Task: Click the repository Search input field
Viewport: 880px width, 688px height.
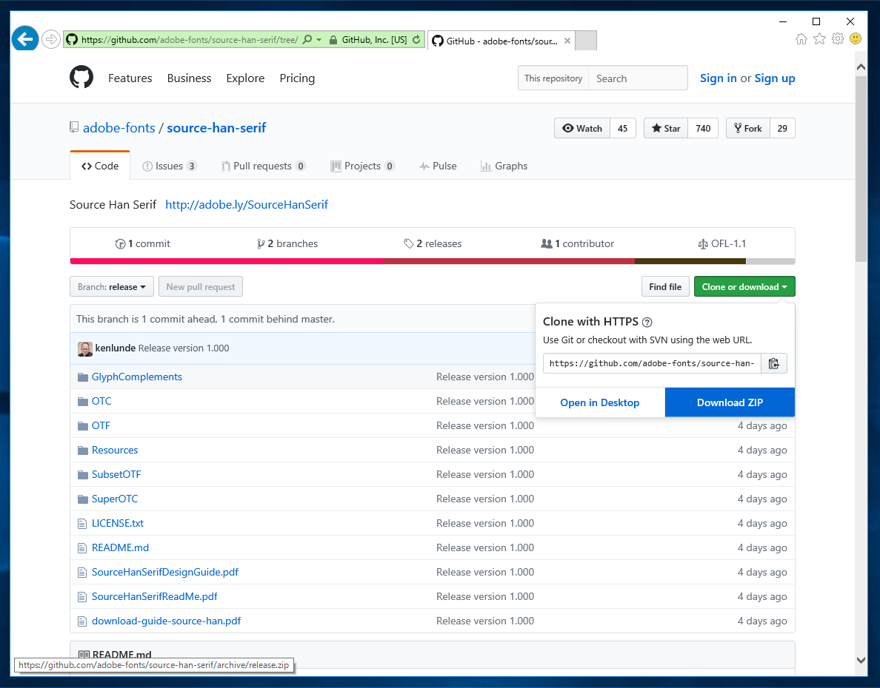Action: pos(638,78)
